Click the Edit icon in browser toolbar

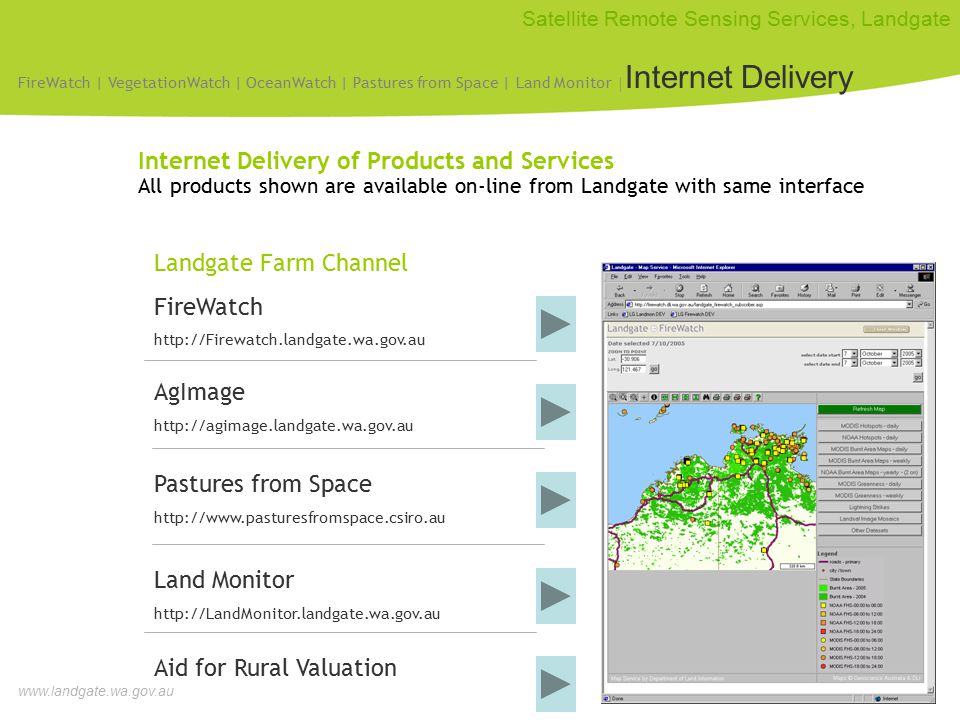[x=880, y=291]
